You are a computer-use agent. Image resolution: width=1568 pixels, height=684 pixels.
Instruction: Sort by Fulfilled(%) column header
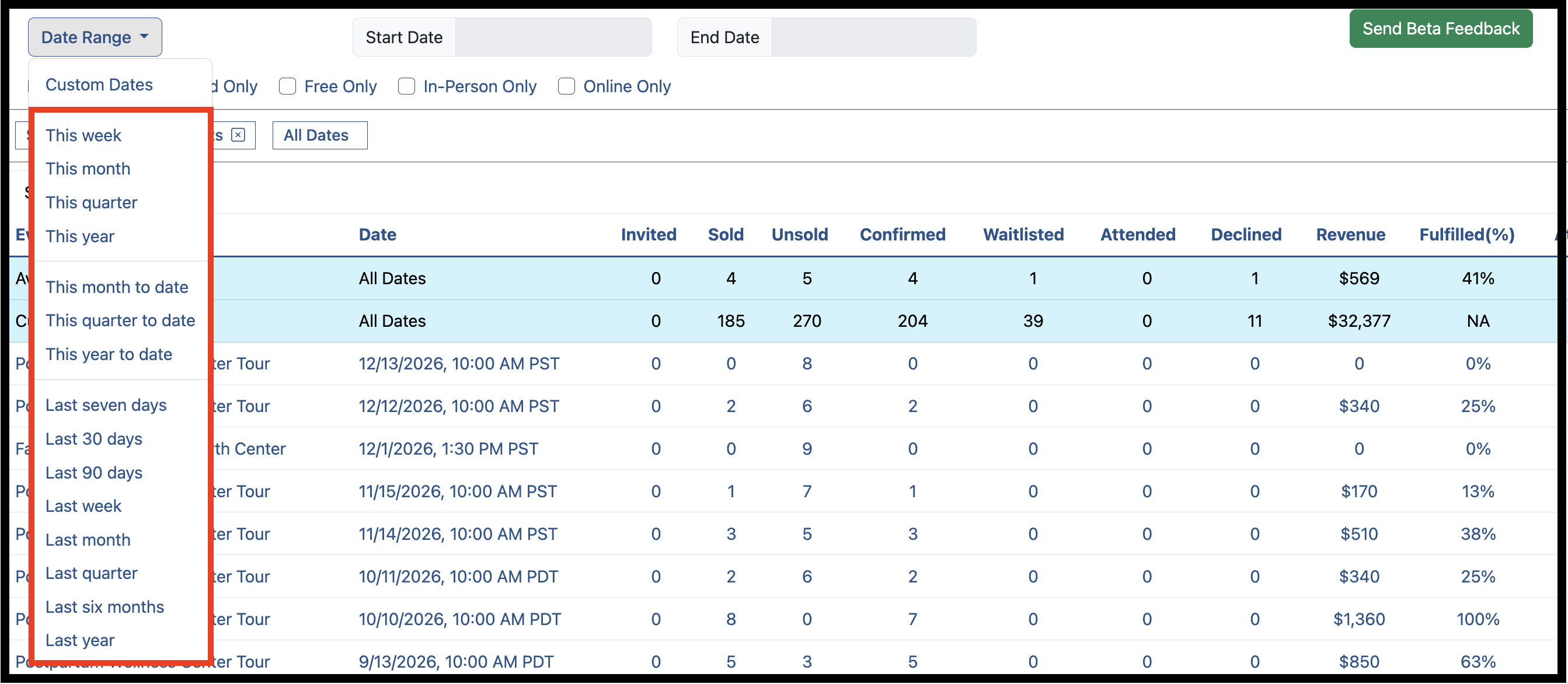coord(1467,235)
